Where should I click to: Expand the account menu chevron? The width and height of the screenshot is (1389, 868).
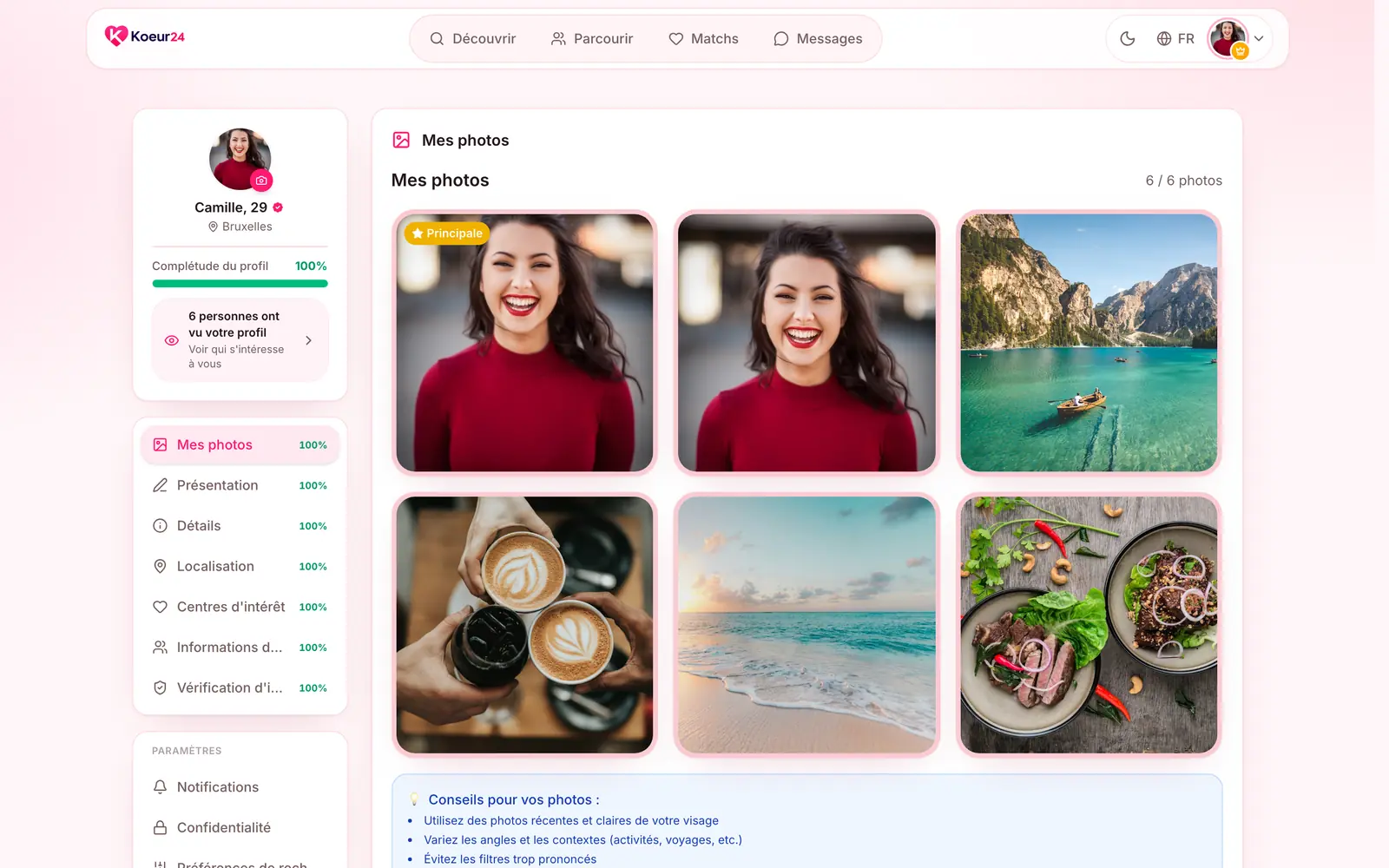1259,38
